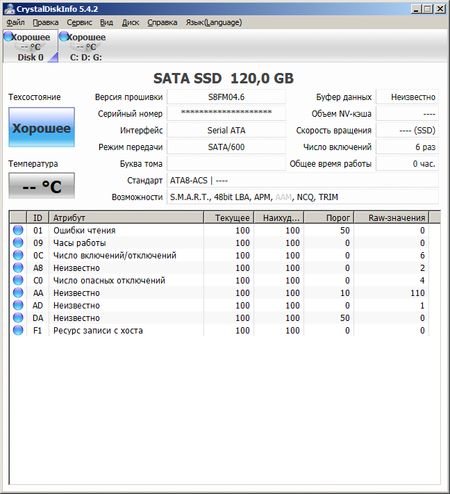The image size is (450, 494).
Task: Click the ID column header
Action: pos(38,218)
